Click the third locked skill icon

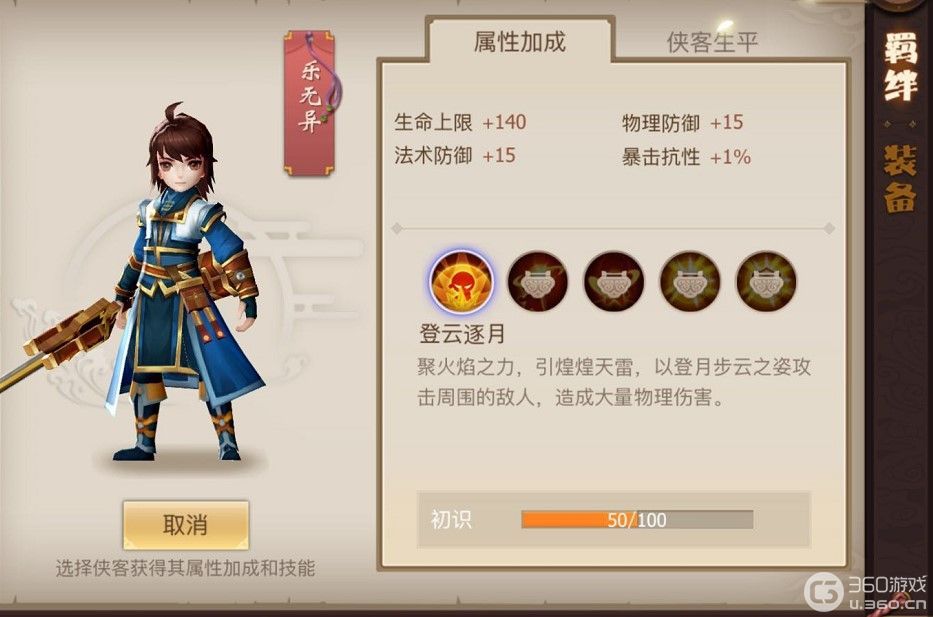[x=614, y=281]
